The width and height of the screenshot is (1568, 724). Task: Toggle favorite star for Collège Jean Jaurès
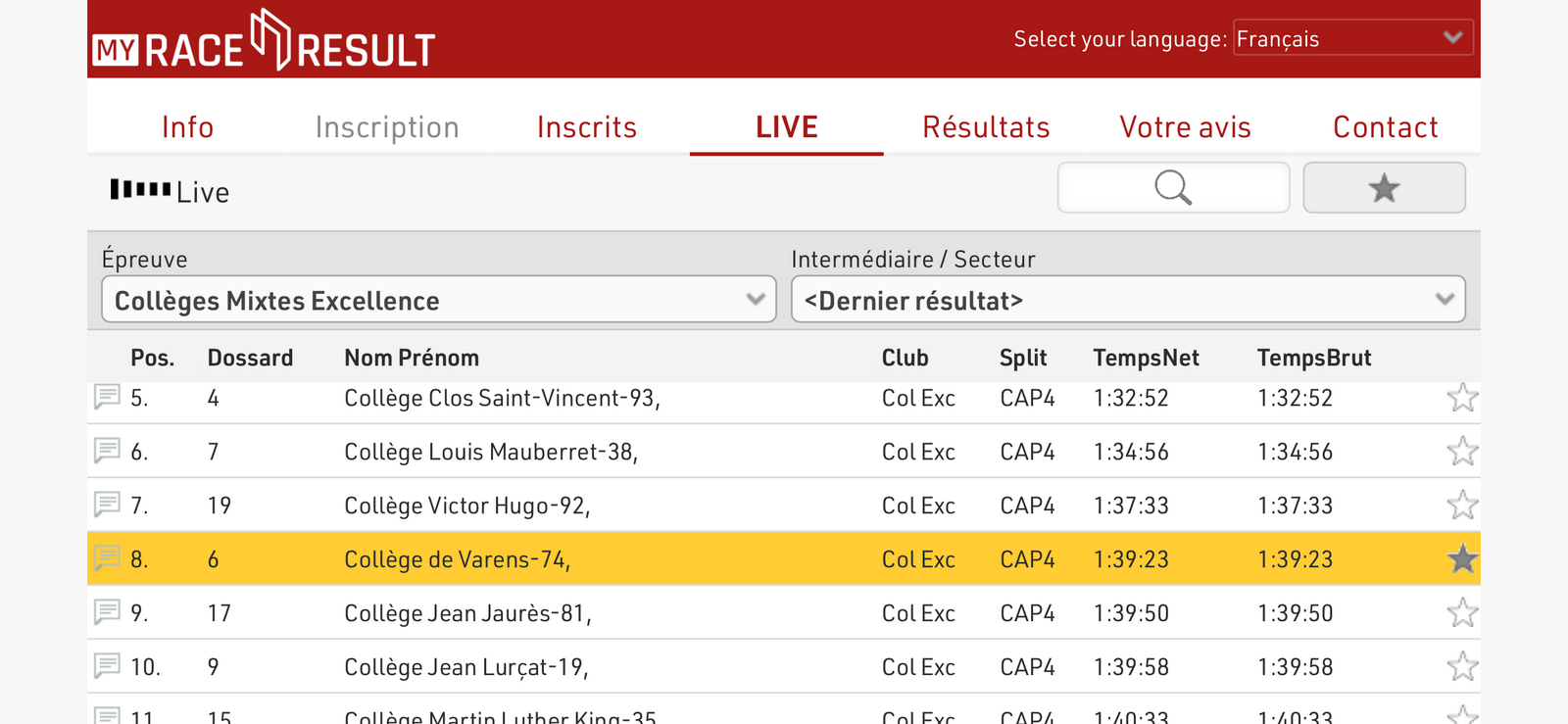point(1462,613)
